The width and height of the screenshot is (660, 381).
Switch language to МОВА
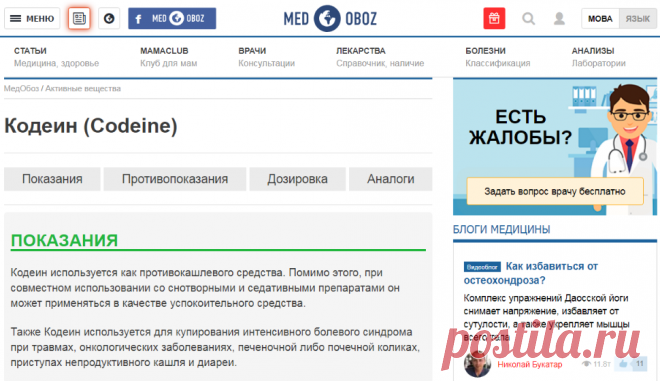[x=600, y=19]
